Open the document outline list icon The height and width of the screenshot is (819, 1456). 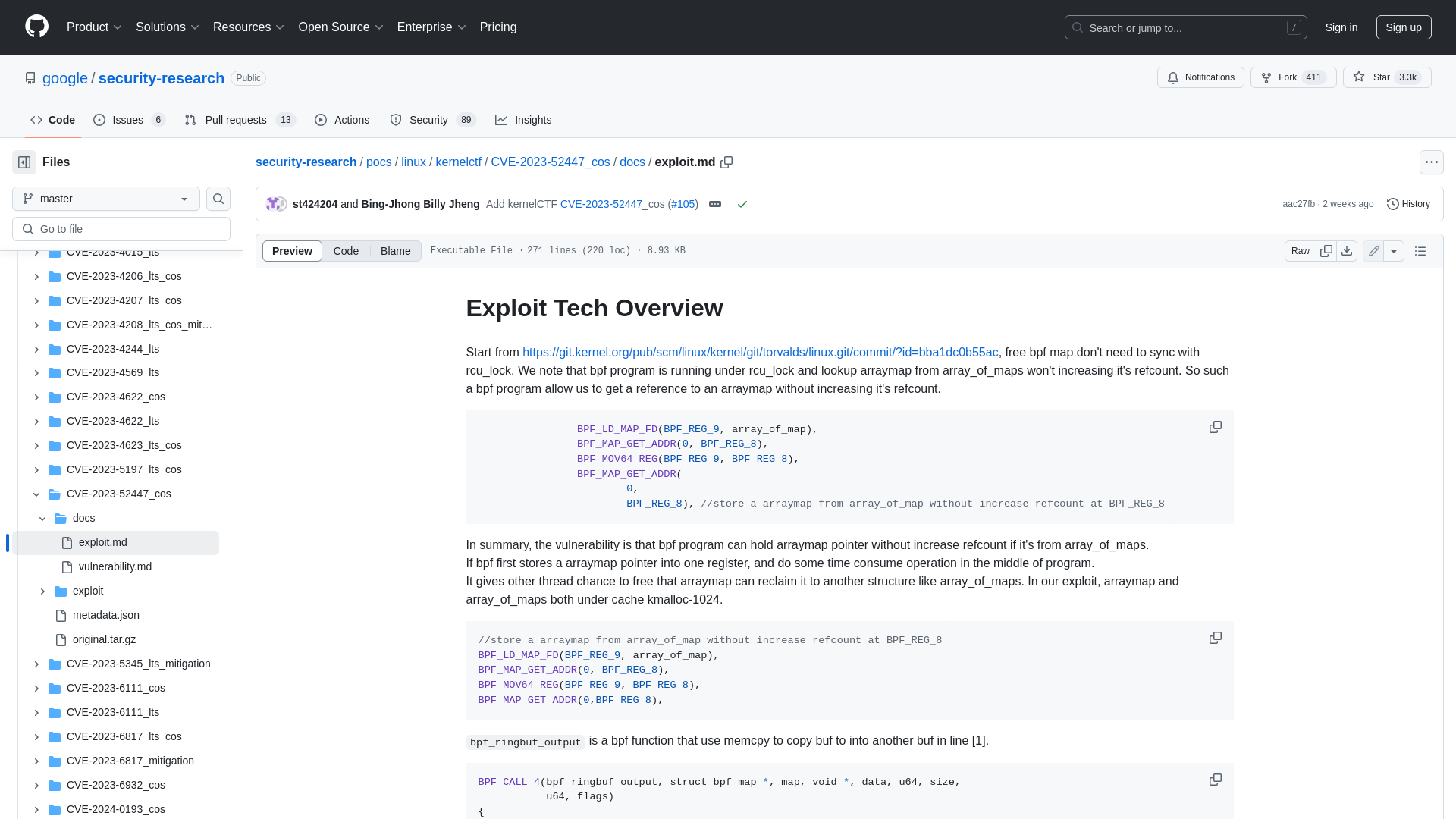pos(1420,251)
